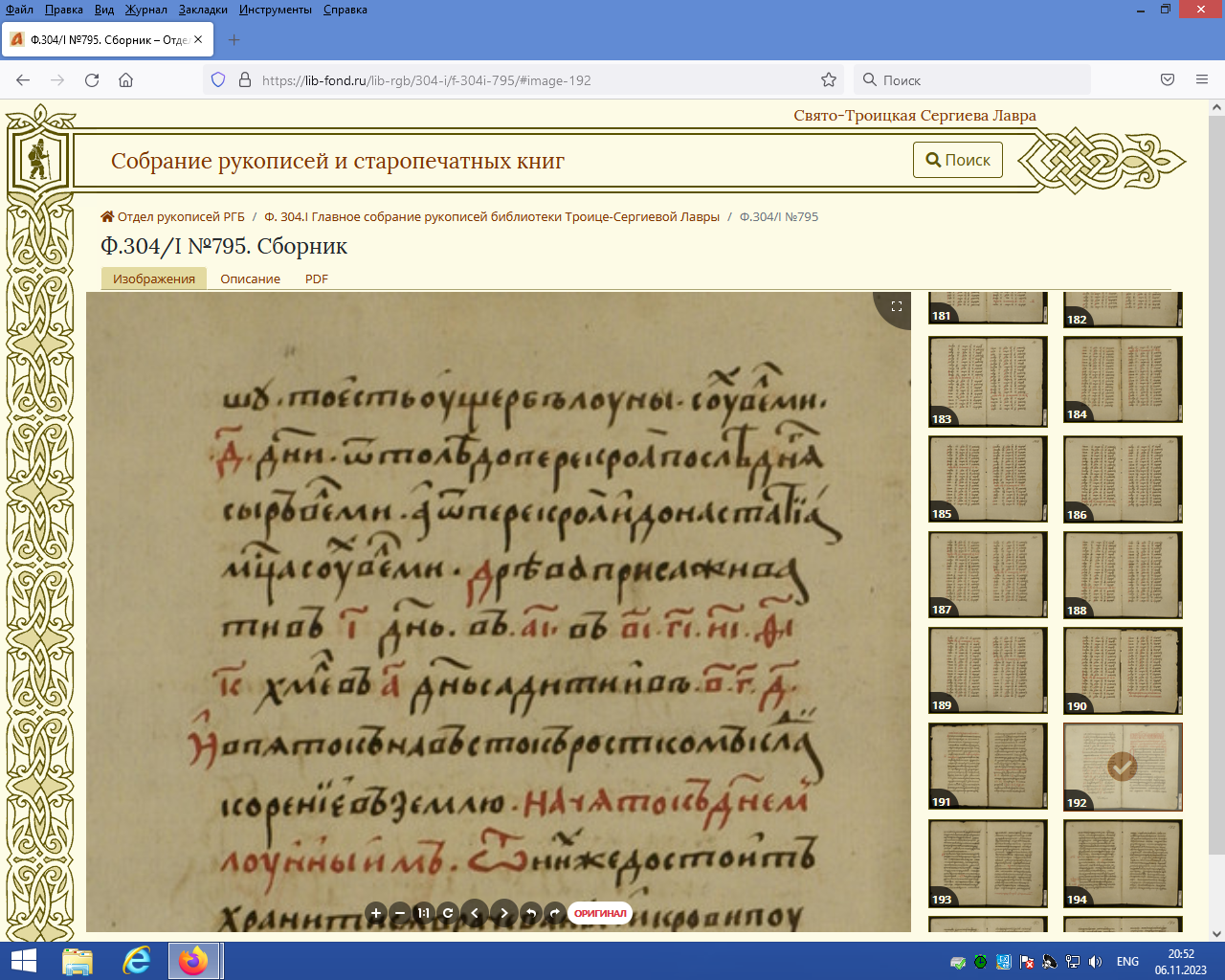This screenshot has height=980, width=1225.
Task: Rotate image right with curved arrow
Action: click(555, 913)
